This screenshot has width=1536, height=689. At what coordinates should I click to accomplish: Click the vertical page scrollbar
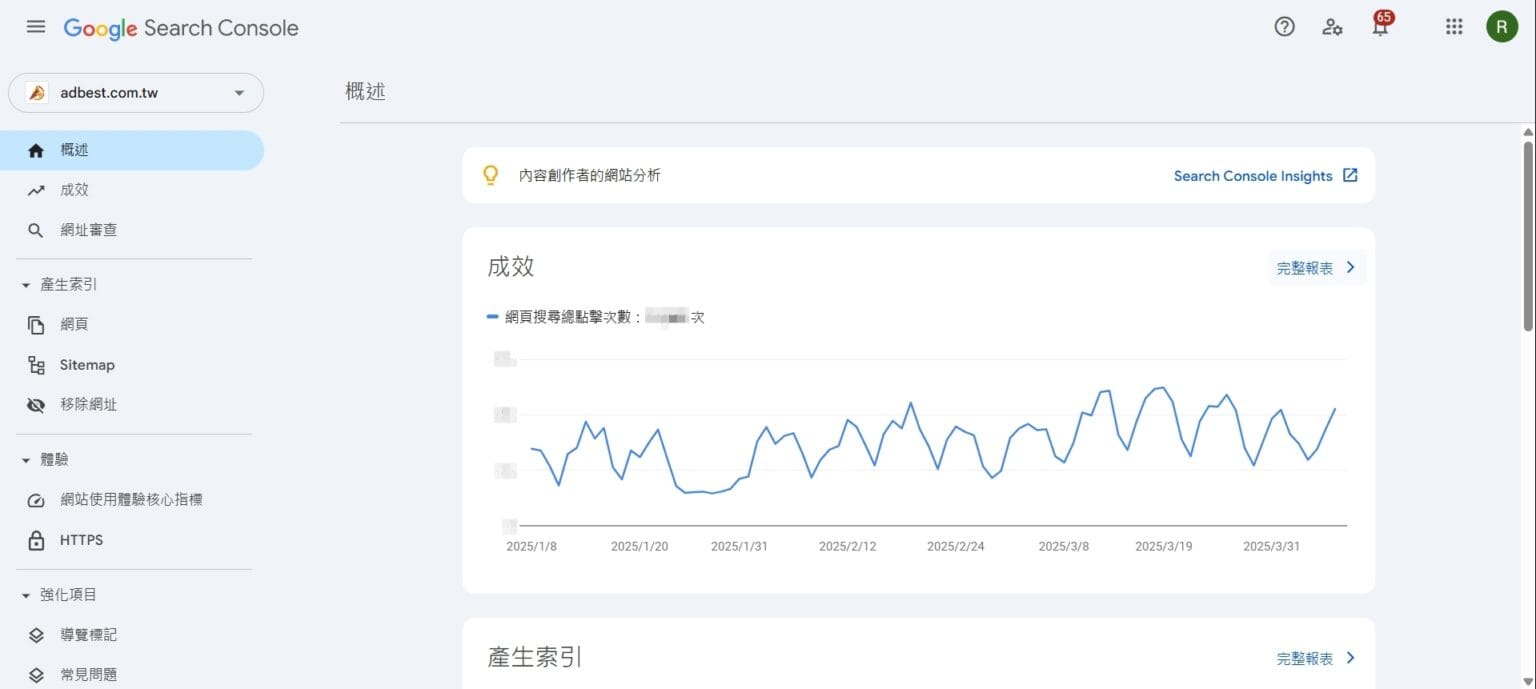coord(1527,236)
